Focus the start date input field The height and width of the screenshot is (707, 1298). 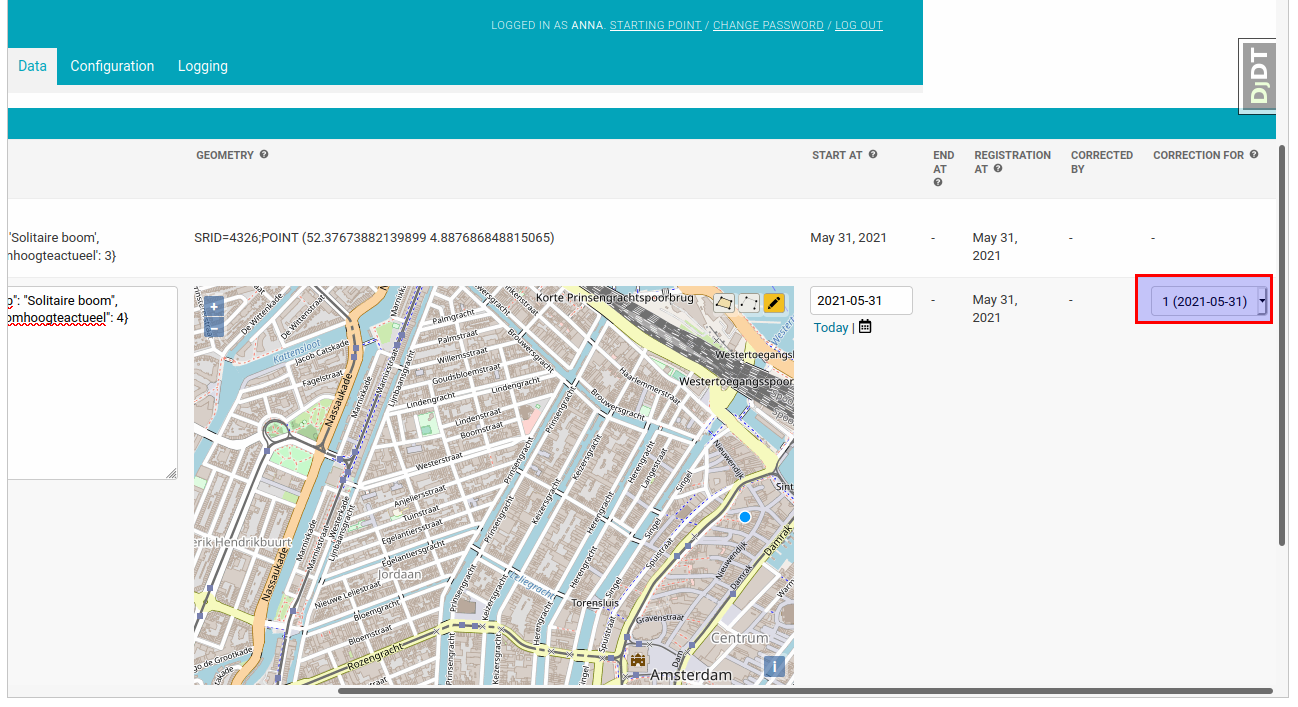(861, 301)
